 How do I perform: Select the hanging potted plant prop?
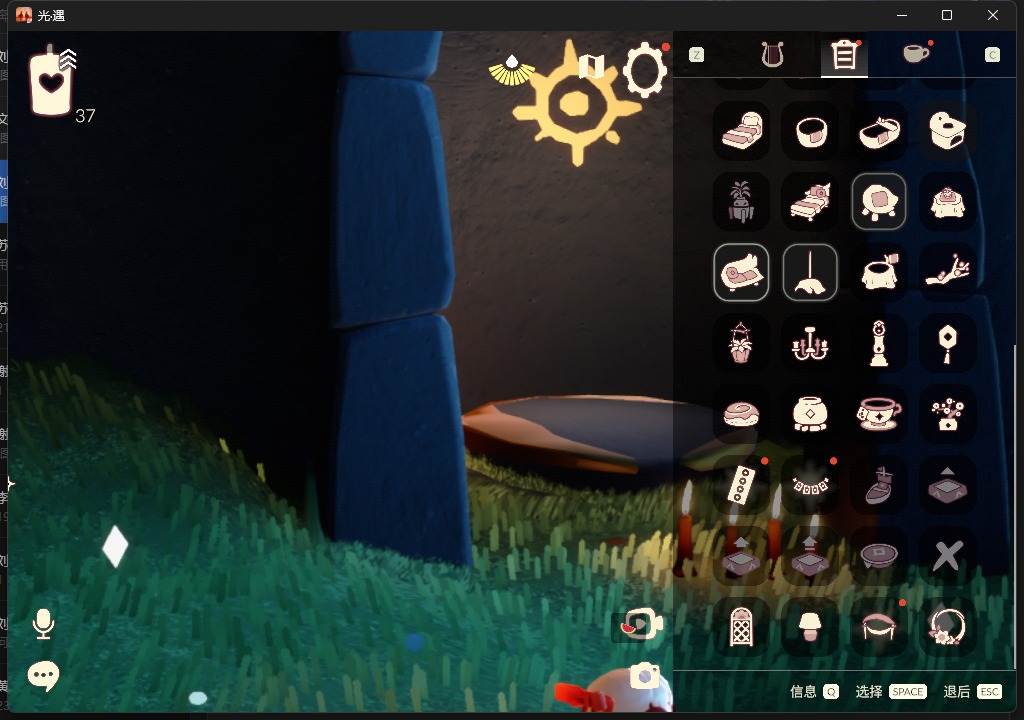pos(741,343)
